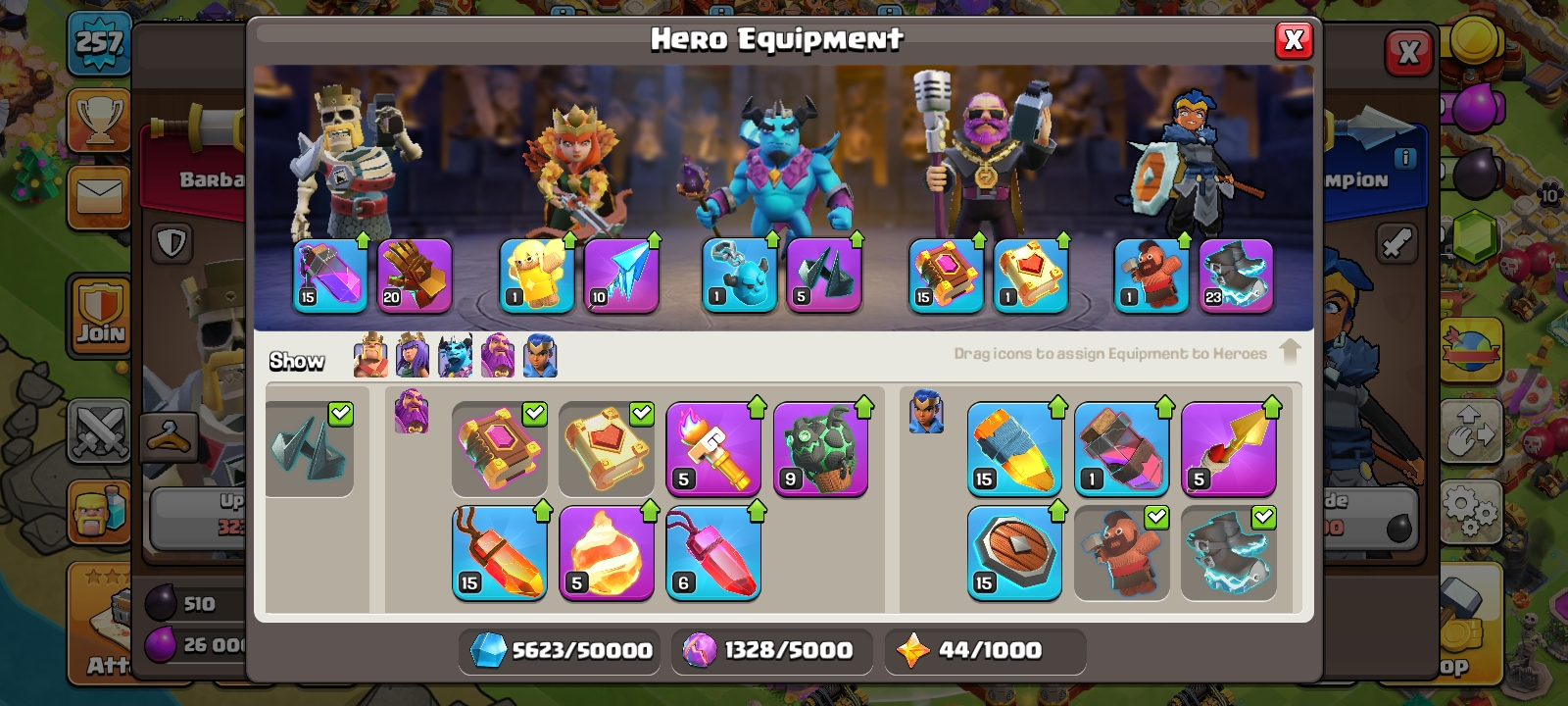Close the Hero Equipment window
Viewport: 1568px width, 706px height.
[x=1294, y=40]
